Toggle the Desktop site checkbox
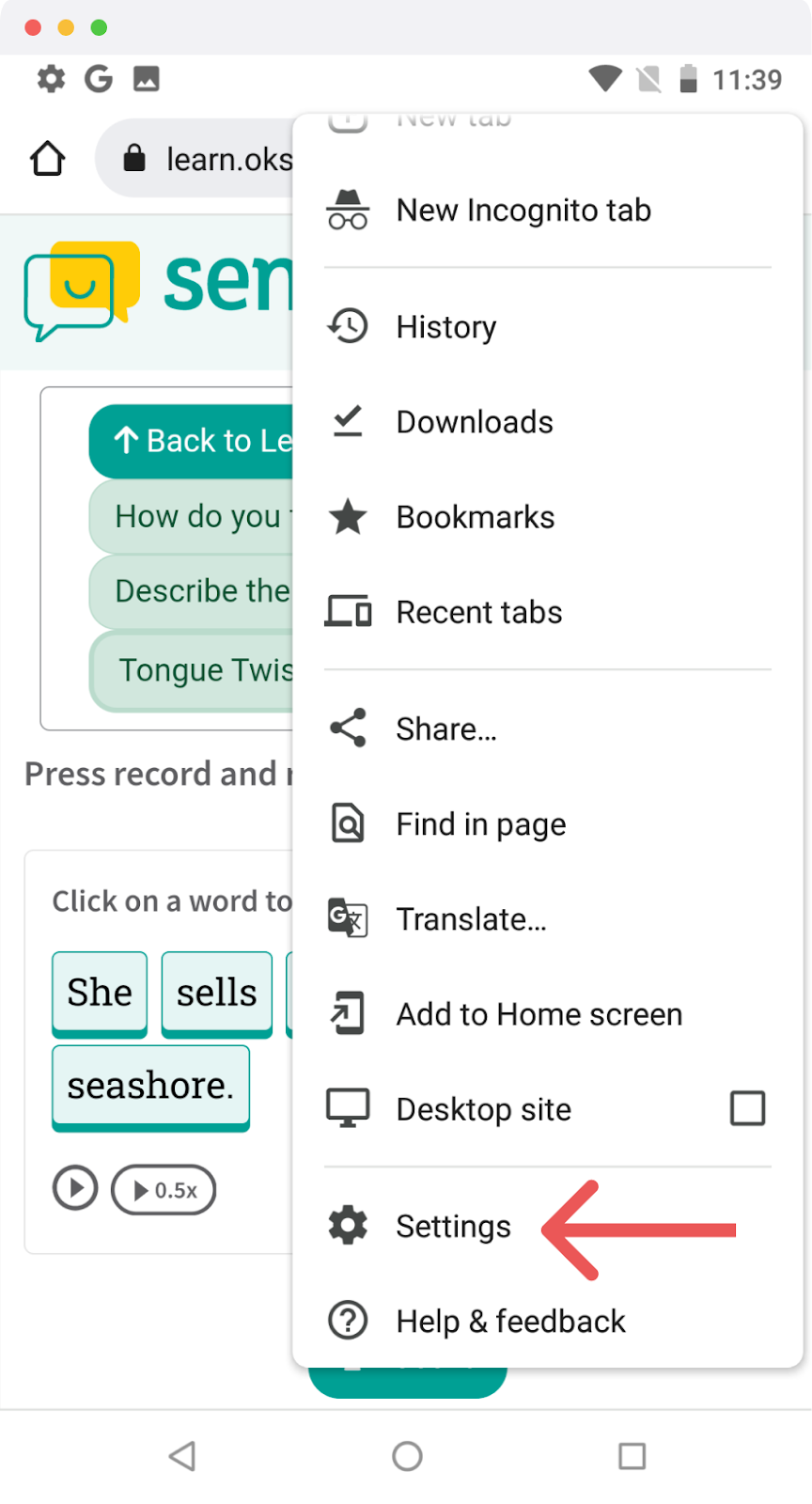 (x=747, y=1108)
